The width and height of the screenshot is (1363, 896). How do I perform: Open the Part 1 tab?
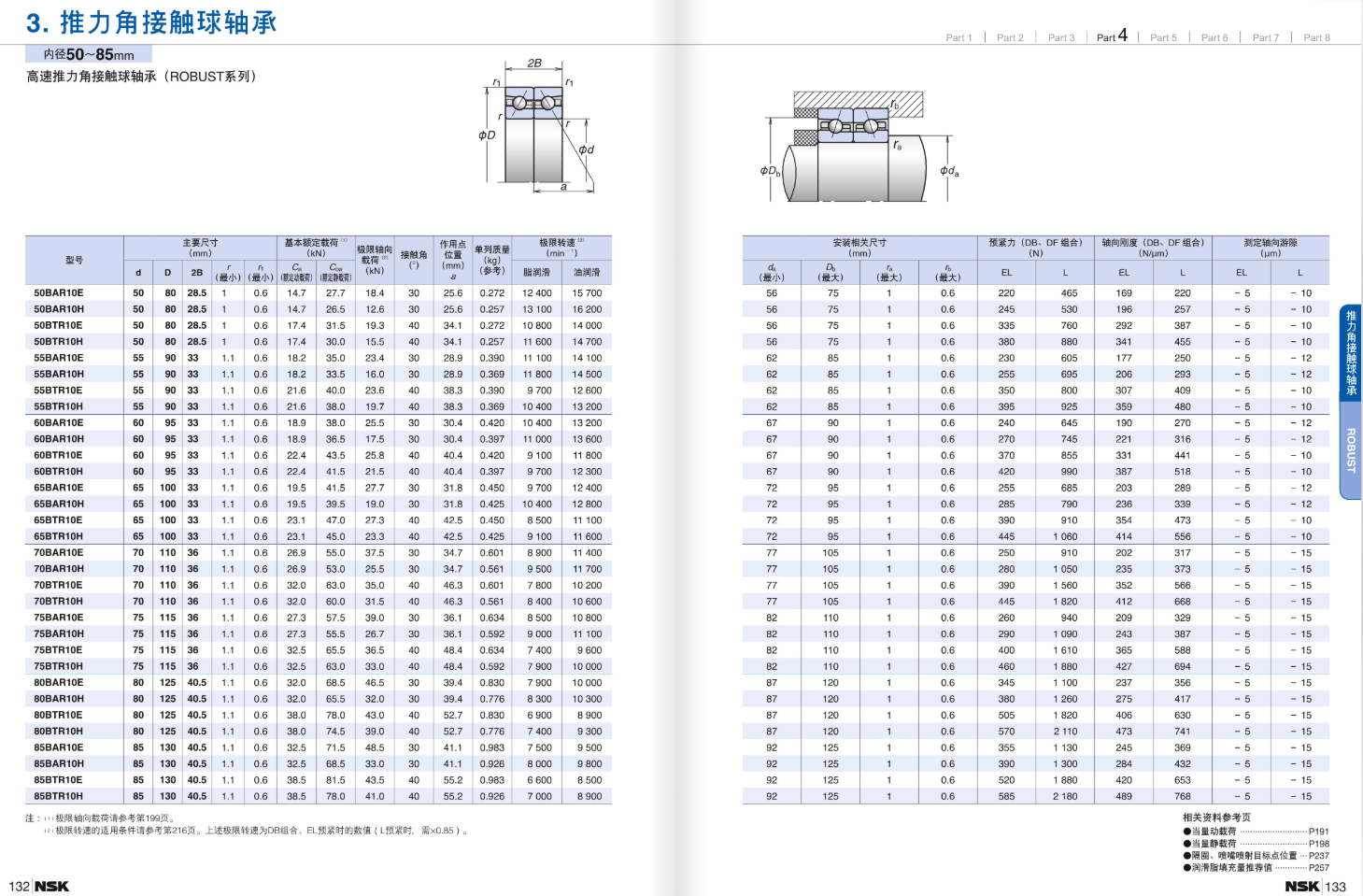958,37
